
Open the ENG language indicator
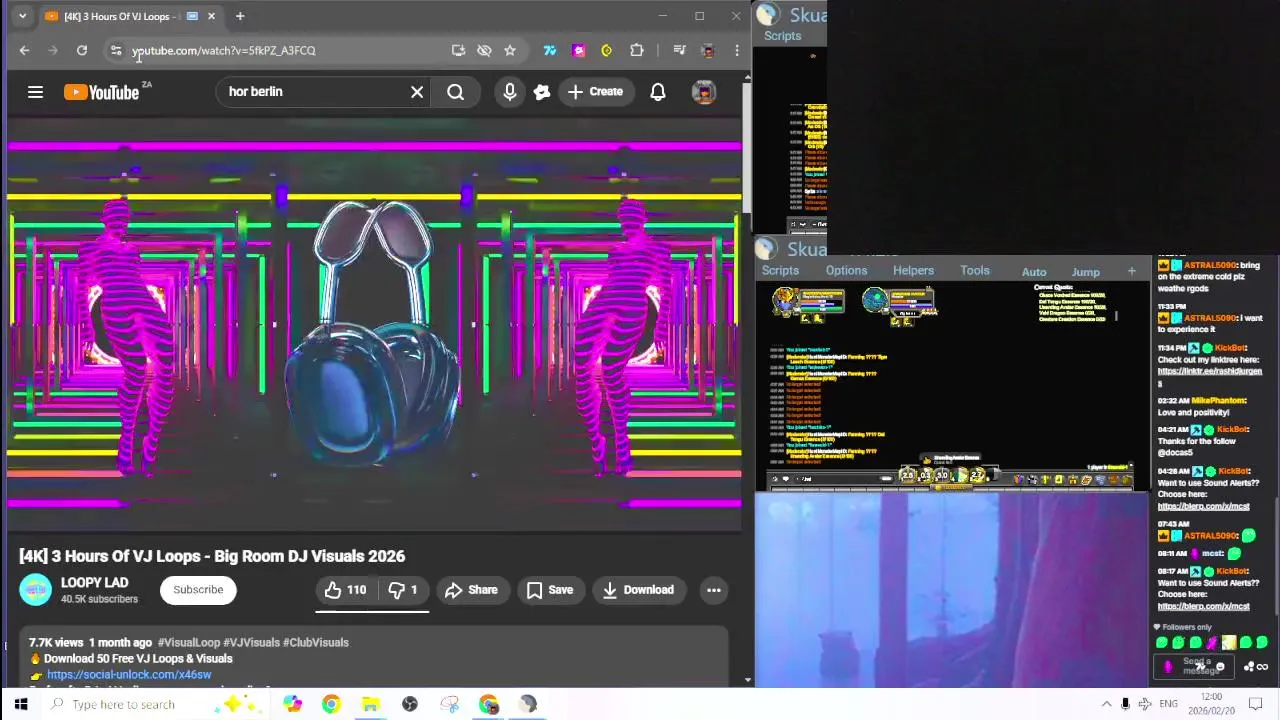(x=1168, y=704)
